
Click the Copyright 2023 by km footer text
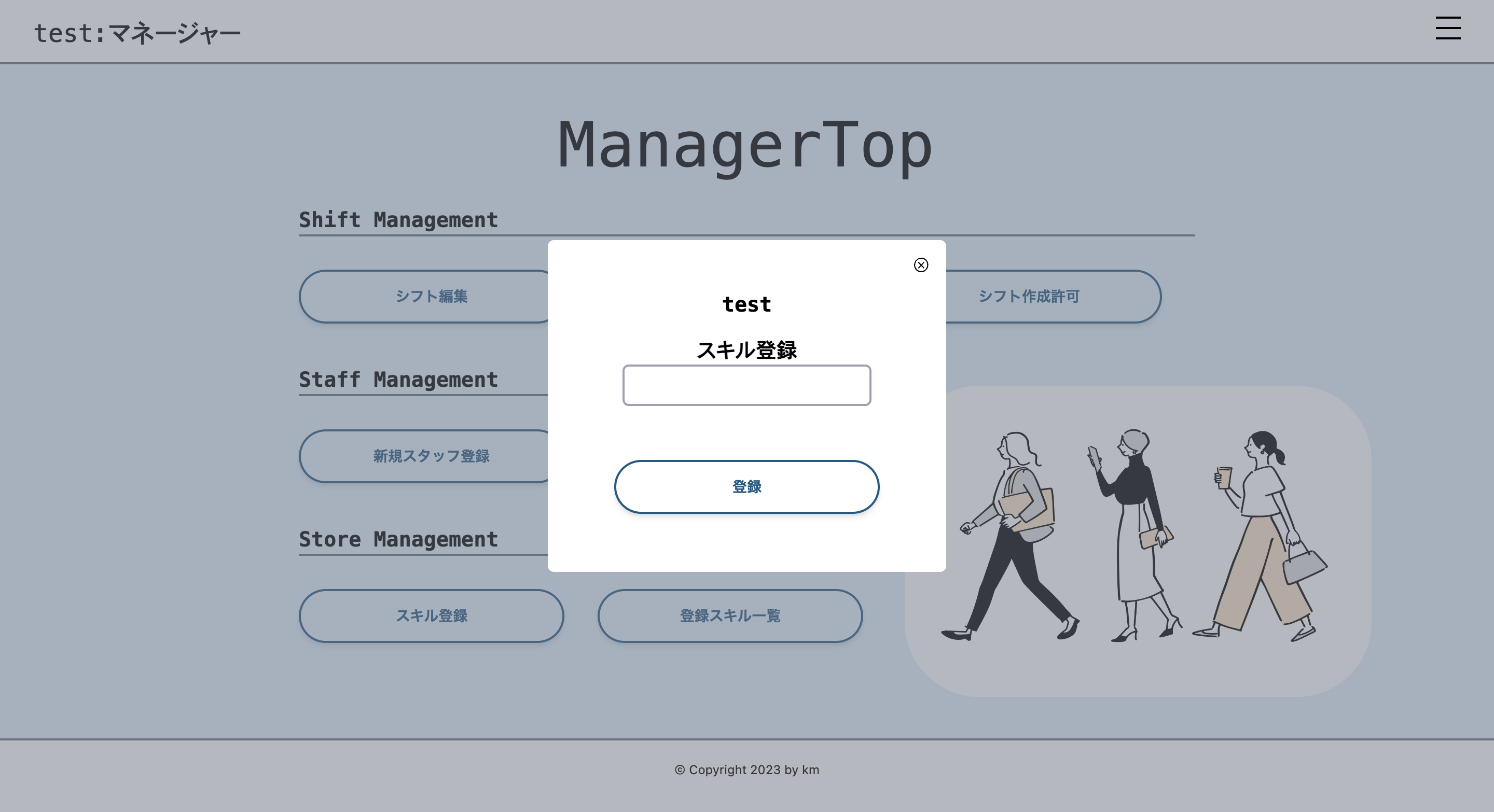746,769
